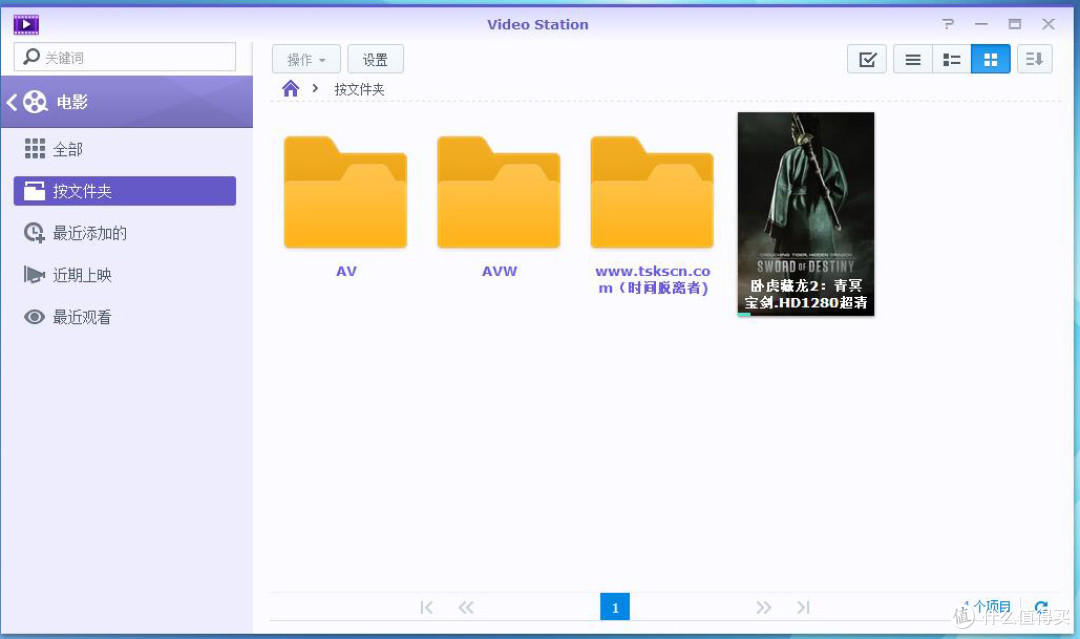Image resolution: width=1080 pixels, height=639 pixels.
Task: Open the AVW folder
Action: tap(499, 192)
